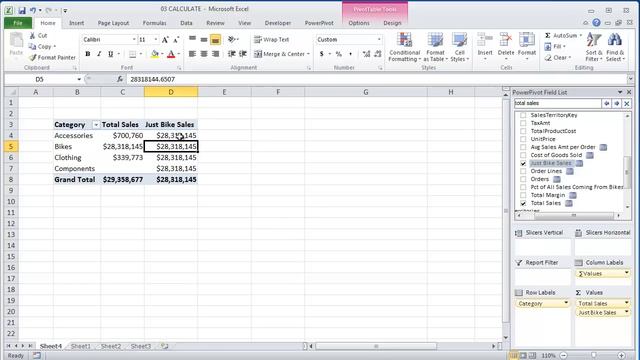Click the Undo arrow
This screenshot has height=360, width=640.
tap(33, 10)
